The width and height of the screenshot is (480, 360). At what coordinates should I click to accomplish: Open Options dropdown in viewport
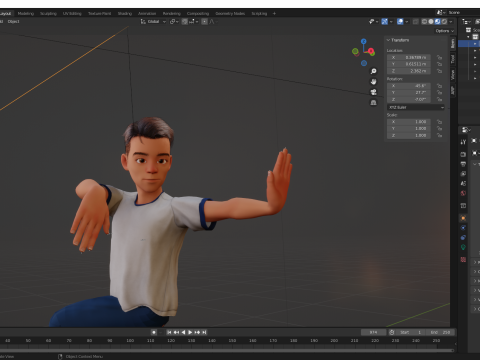(445, 31)
